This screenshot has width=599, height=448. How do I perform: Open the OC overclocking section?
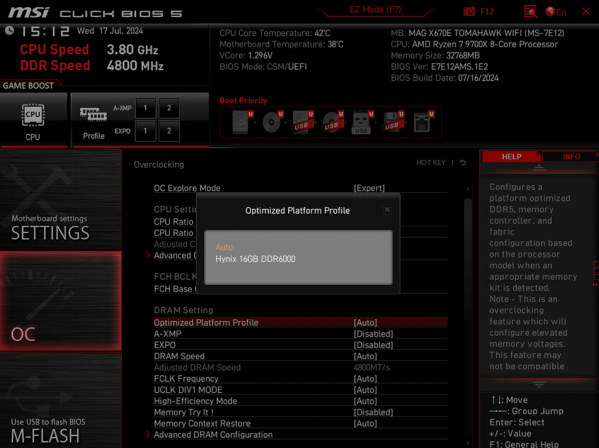[x=61, y=301]
